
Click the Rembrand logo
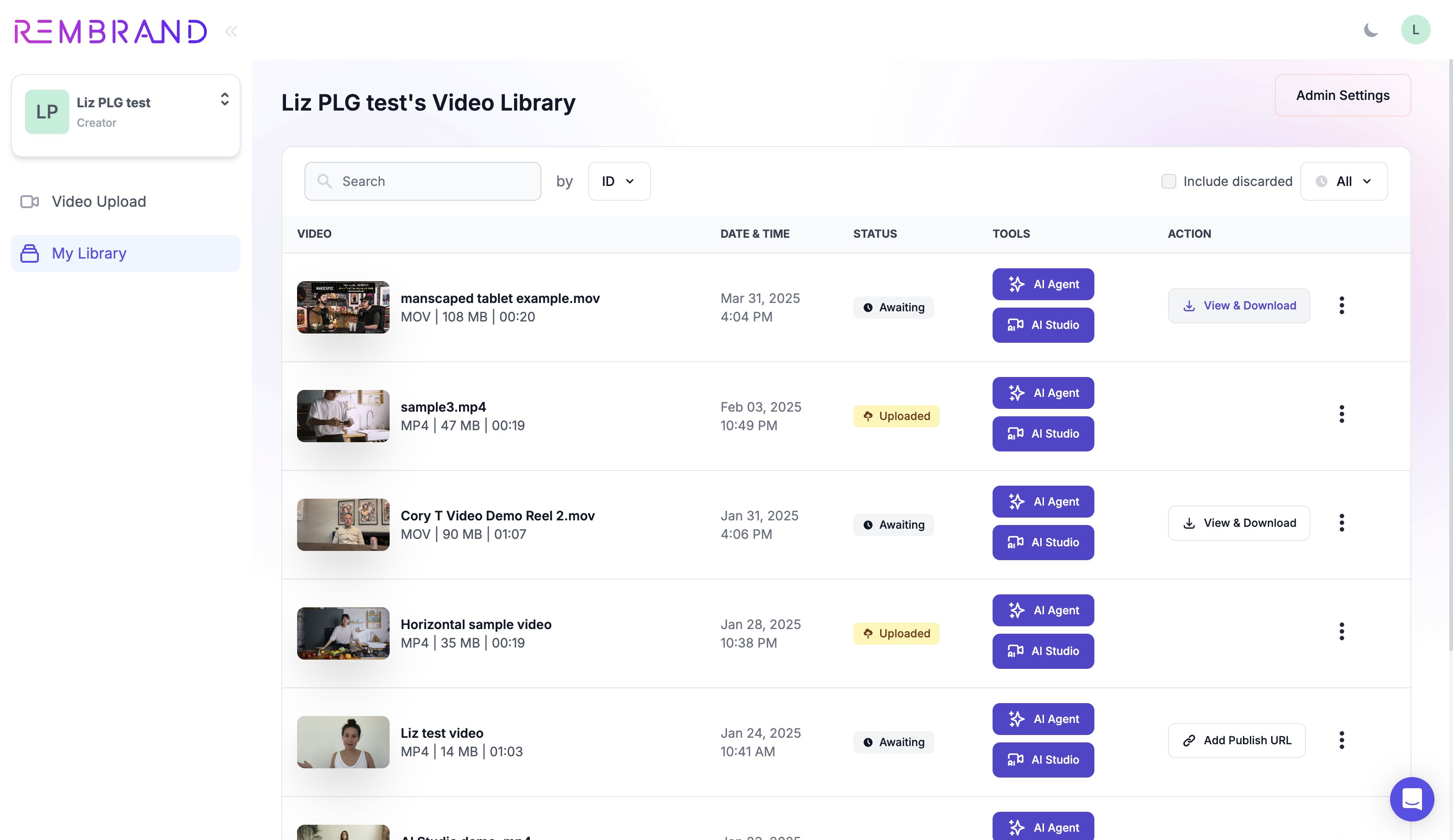click(x=111, y=31)
